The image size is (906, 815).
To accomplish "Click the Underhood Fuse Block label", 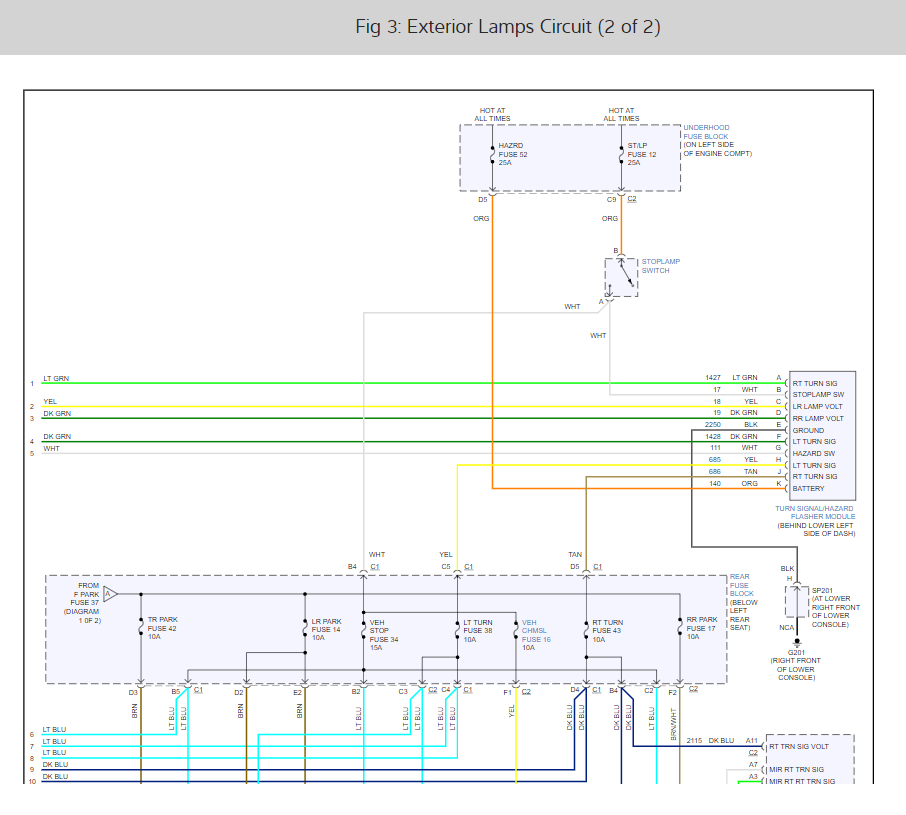I will coord(717,141).
